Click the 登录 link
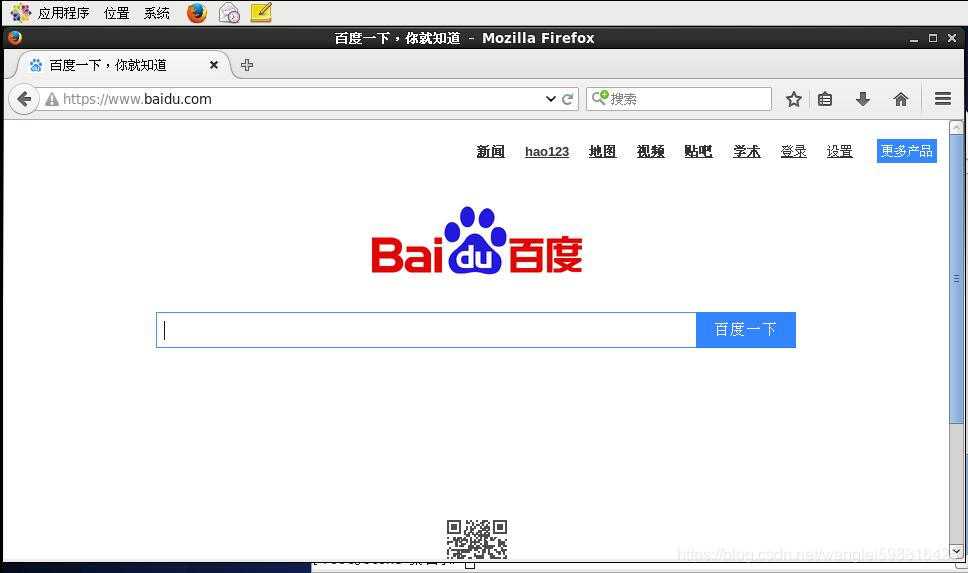 (793, 151)
